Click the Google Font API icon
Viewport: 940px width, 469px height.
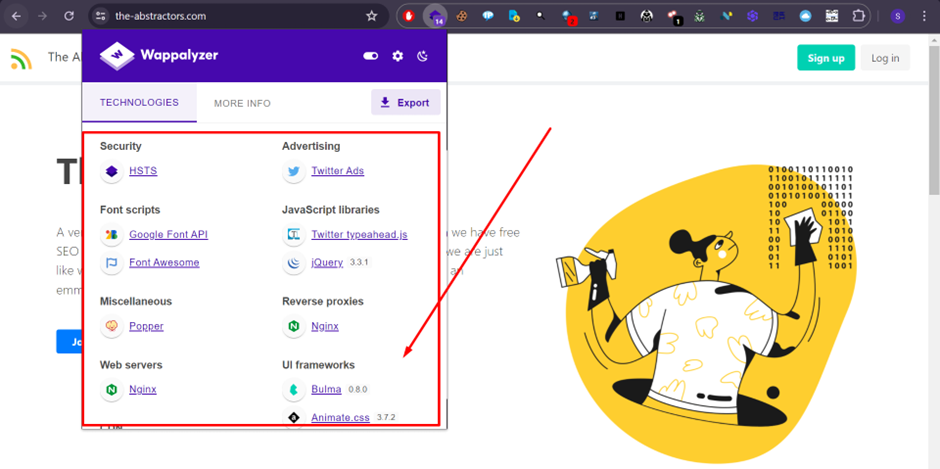point(112,235)
